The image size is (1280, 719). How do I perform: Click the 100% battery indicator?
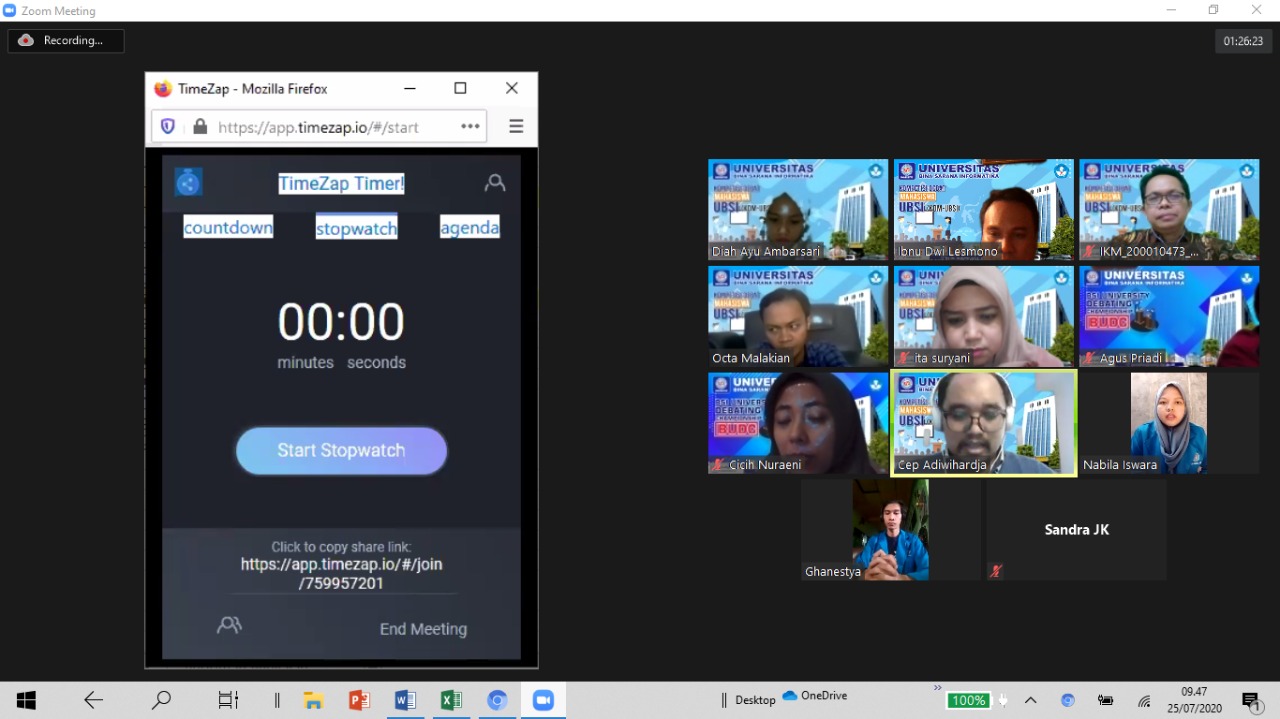tap(968, 700)
